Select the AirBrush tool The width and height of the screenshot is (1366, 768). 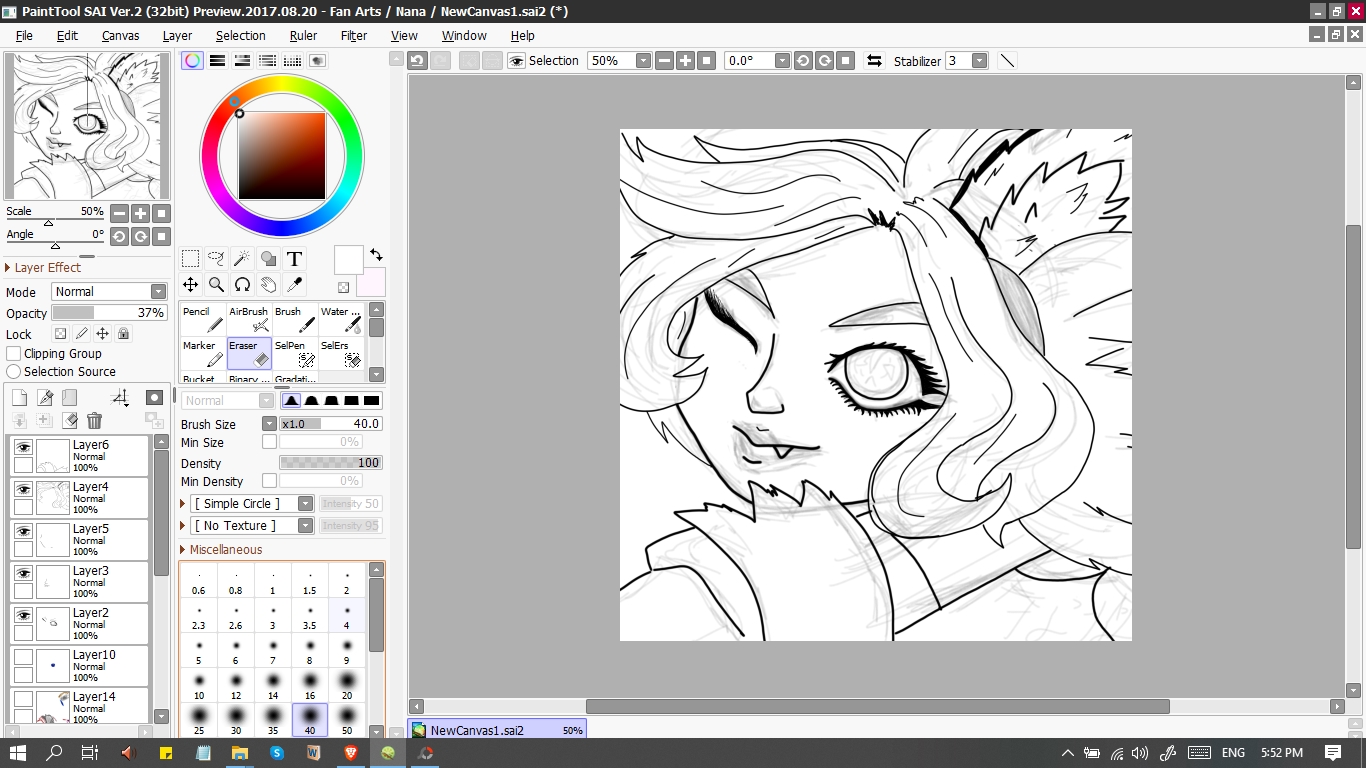[x=249, y=319]
